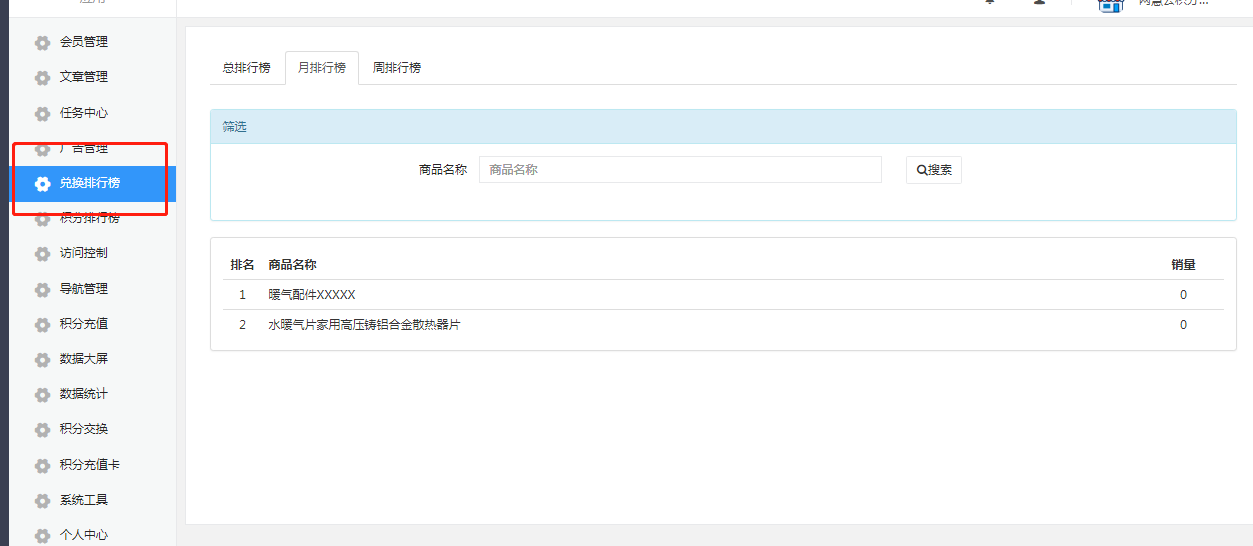Select the product row 暖气配件XXXXX
The image size is (1253, 546).
tap(723, 295)
